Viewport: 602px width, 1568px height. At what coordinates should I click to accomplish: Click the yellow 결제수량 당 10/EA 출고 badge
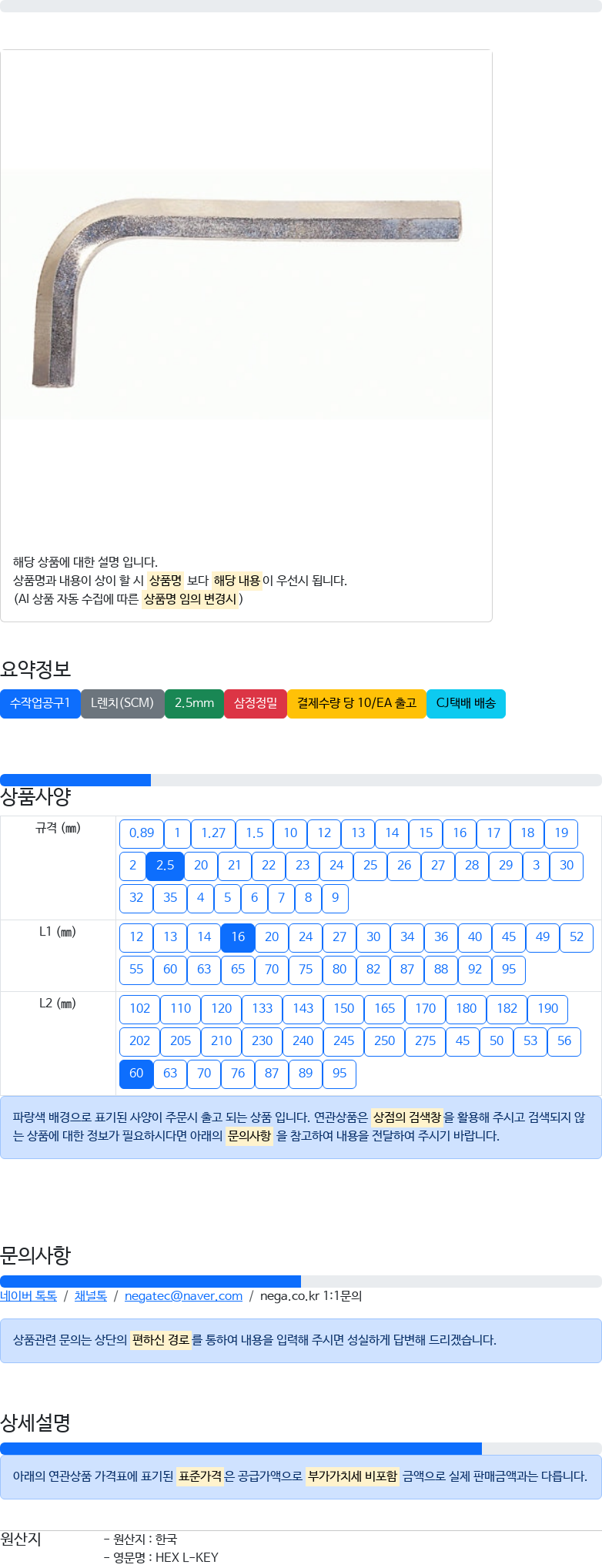356,704
